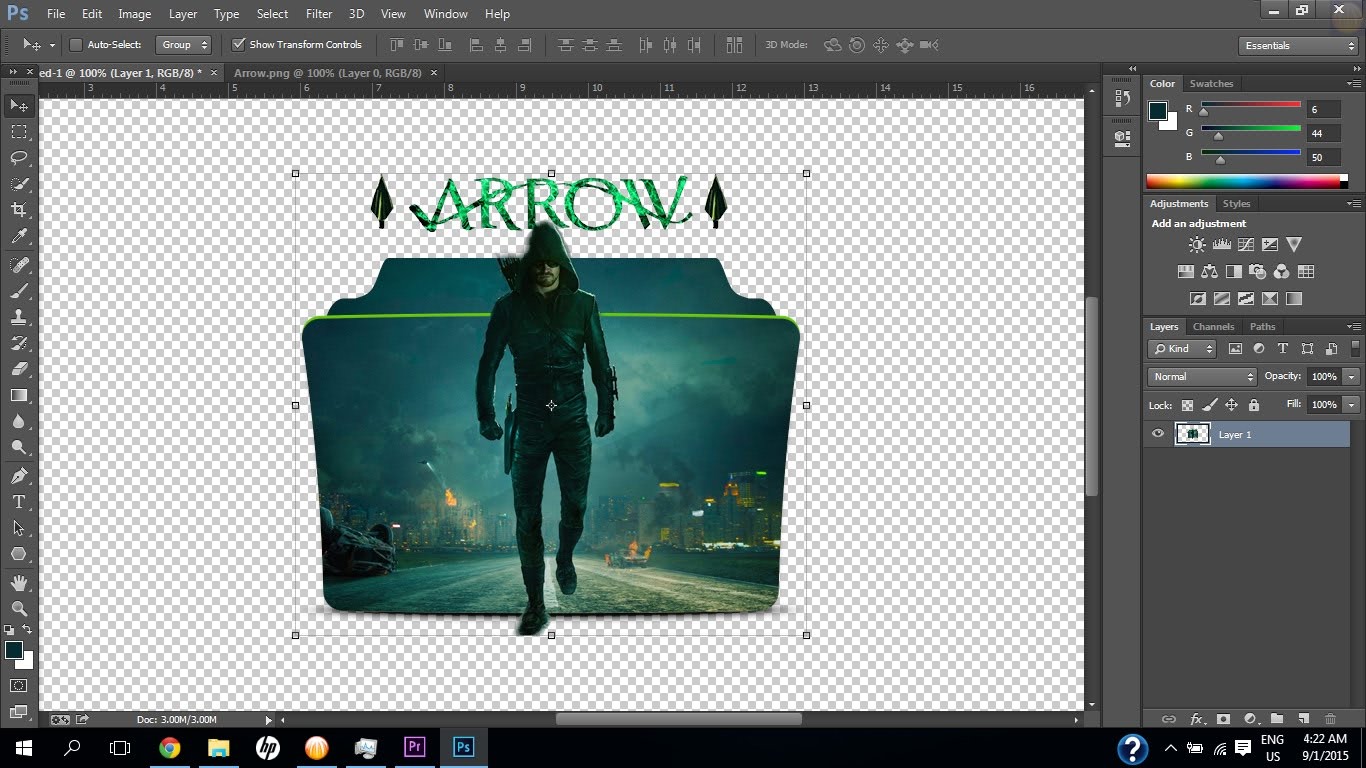Open Google Chrome from the taskbar
This screenshot has height=768, width=1366.
pos(170,748)
